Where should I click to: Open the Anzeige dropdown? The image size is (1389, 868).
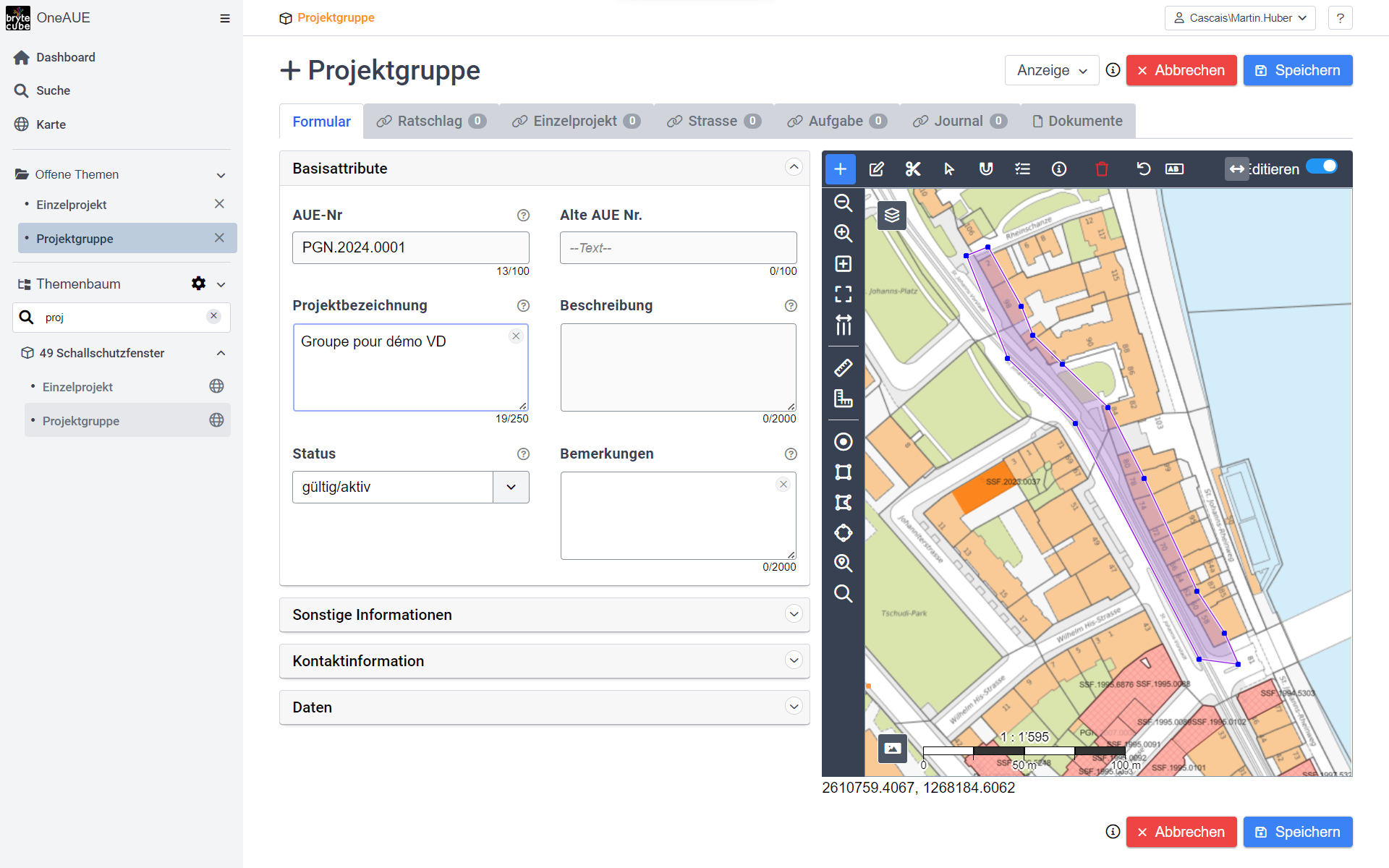1051,70
